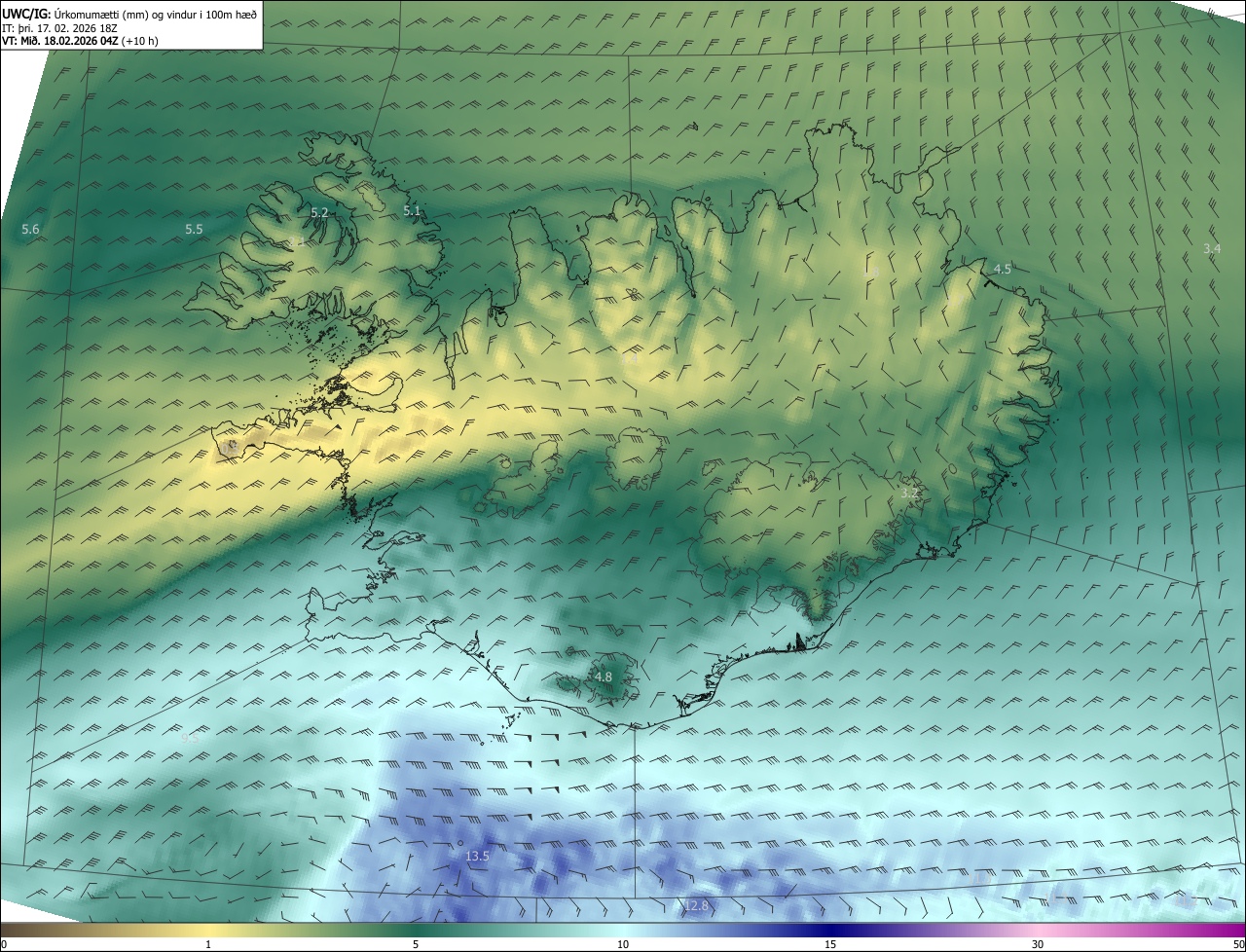Click the colour scale tick label 10
Screen dimensions: 1246x952
pos(623,944)
